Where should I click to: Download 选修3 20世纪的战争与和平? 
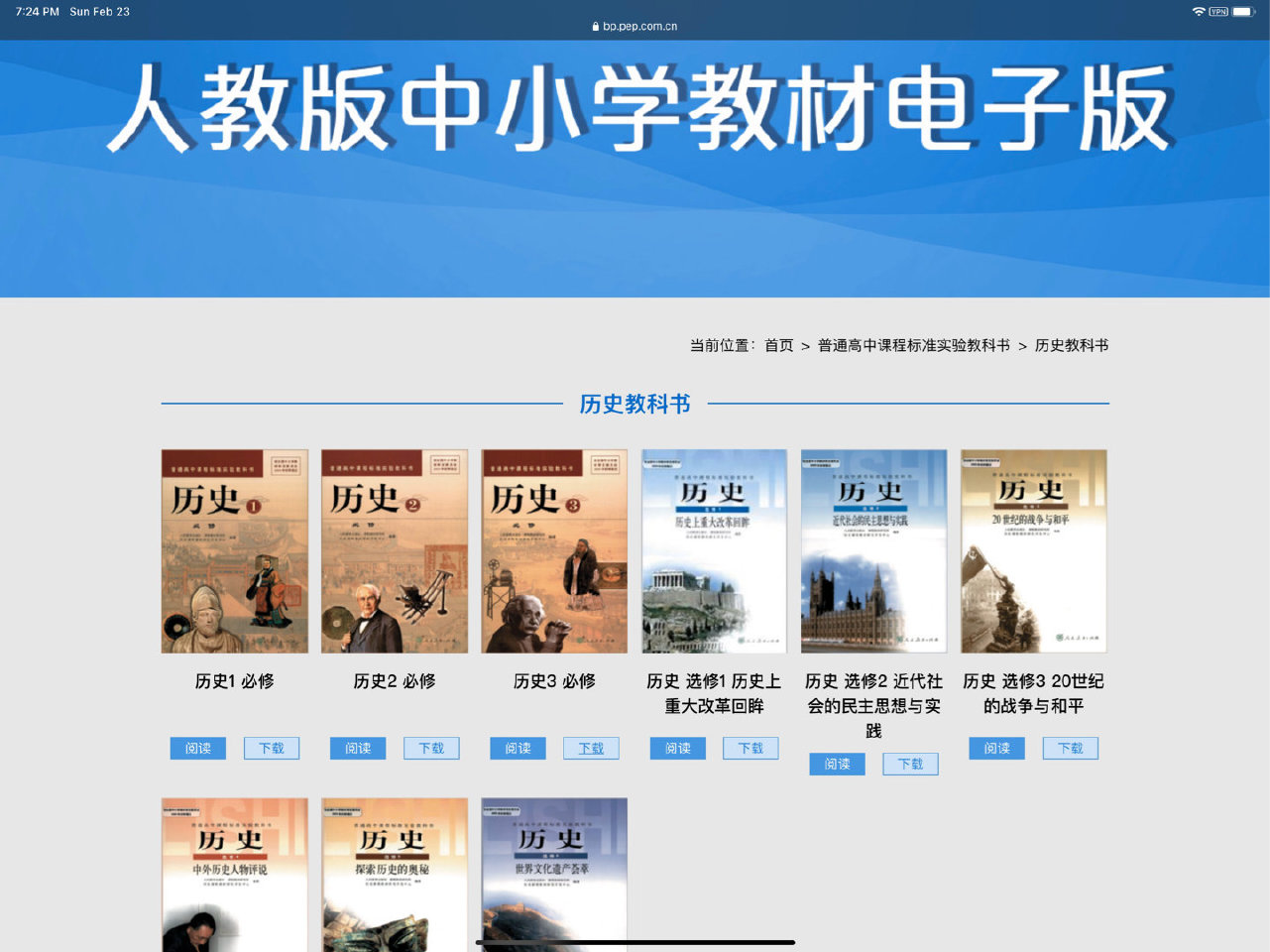pyautogui.click(x=1070, y=748)
